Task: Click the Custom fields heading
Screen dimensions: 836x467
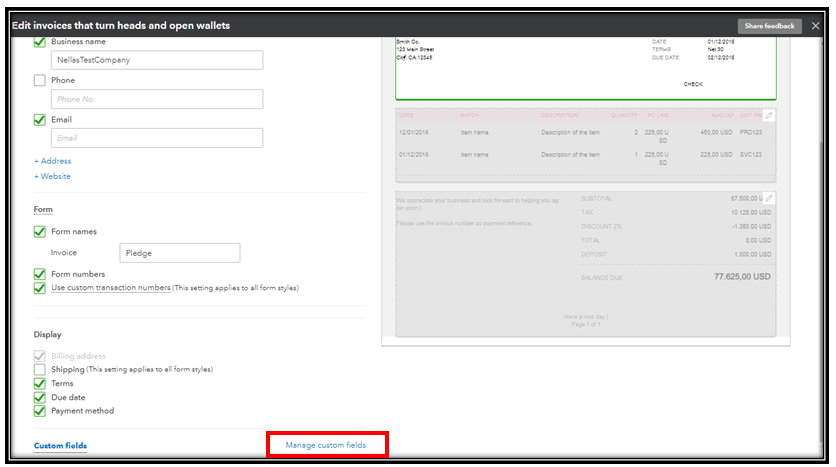Action: coord(60,445)
